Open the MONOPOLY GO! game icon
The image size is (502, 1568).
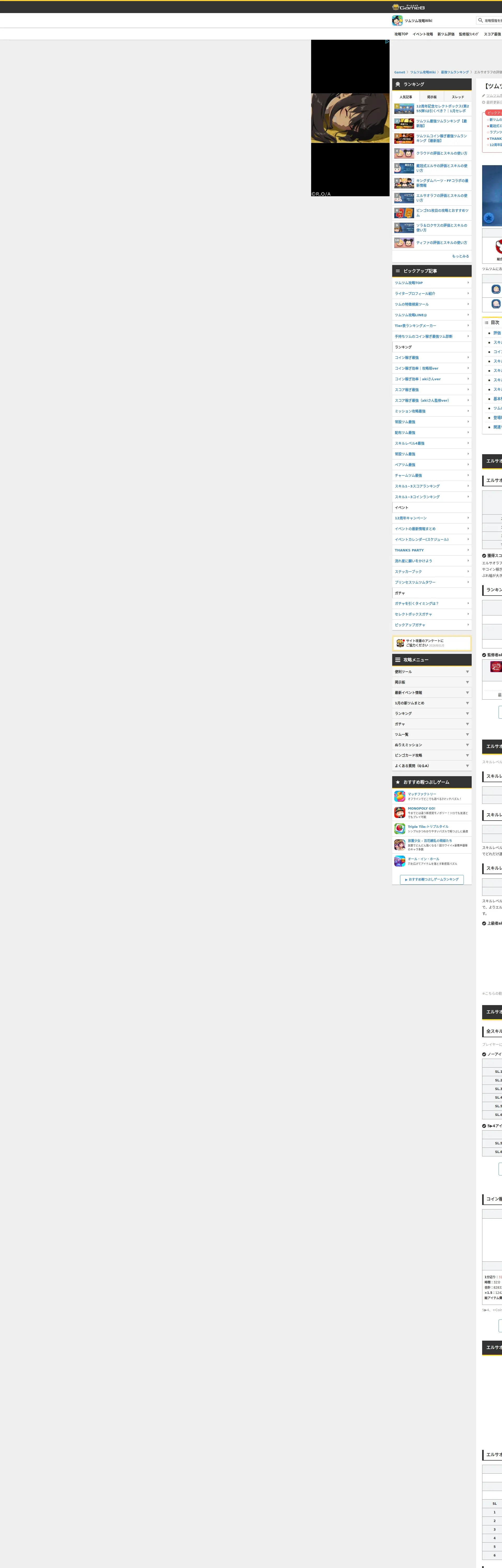[x=400, y=812]
